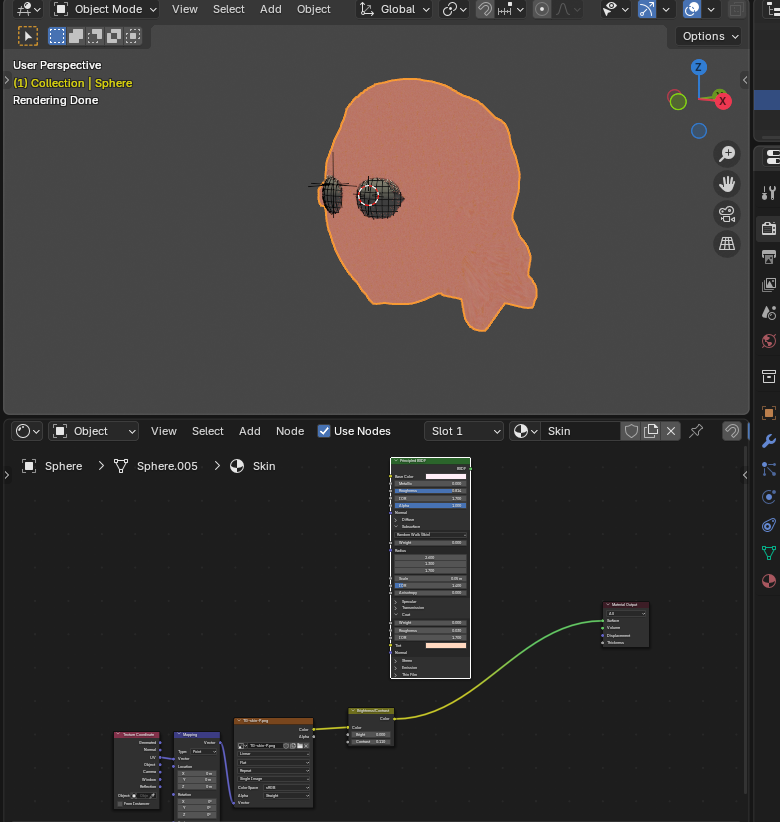This screenshot has width=780, height=822.
Task: Open the Particles properties tab
Action: pos(768,469)
